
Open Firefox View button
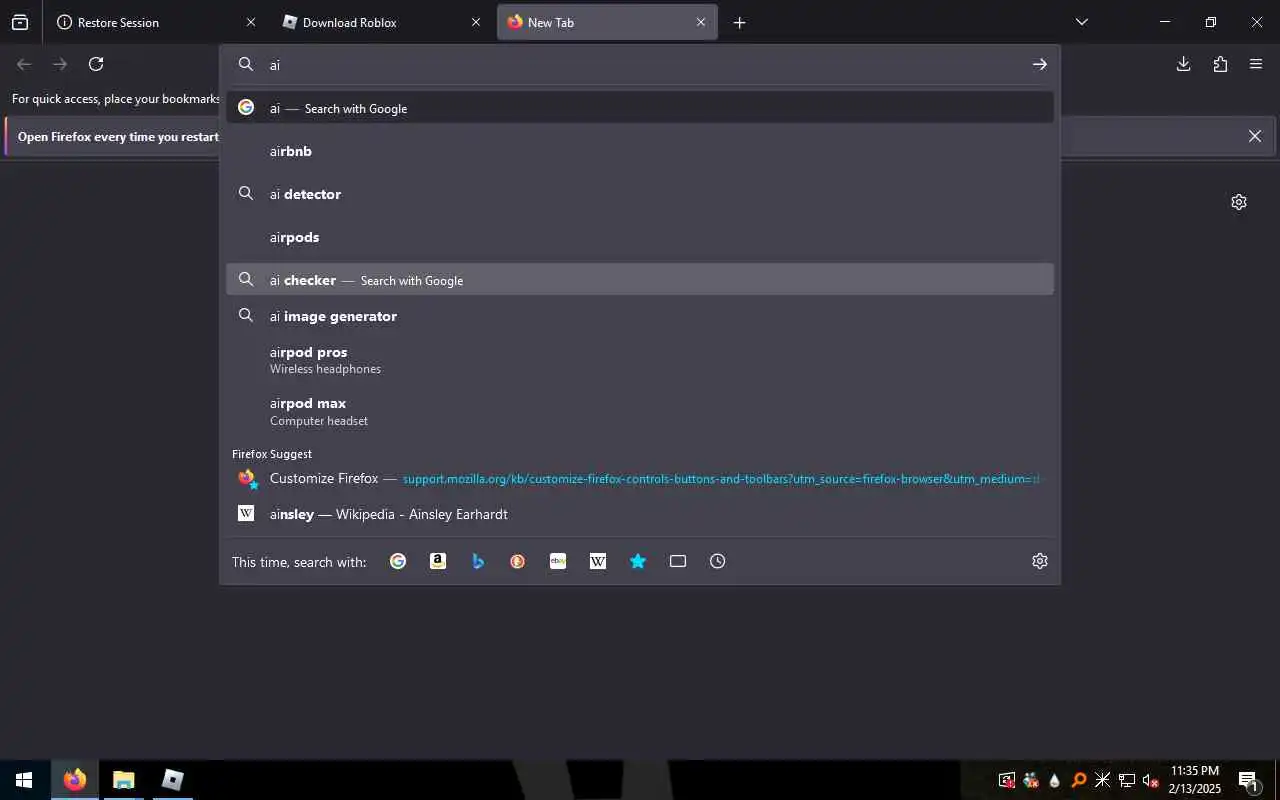tap(20, 22)
